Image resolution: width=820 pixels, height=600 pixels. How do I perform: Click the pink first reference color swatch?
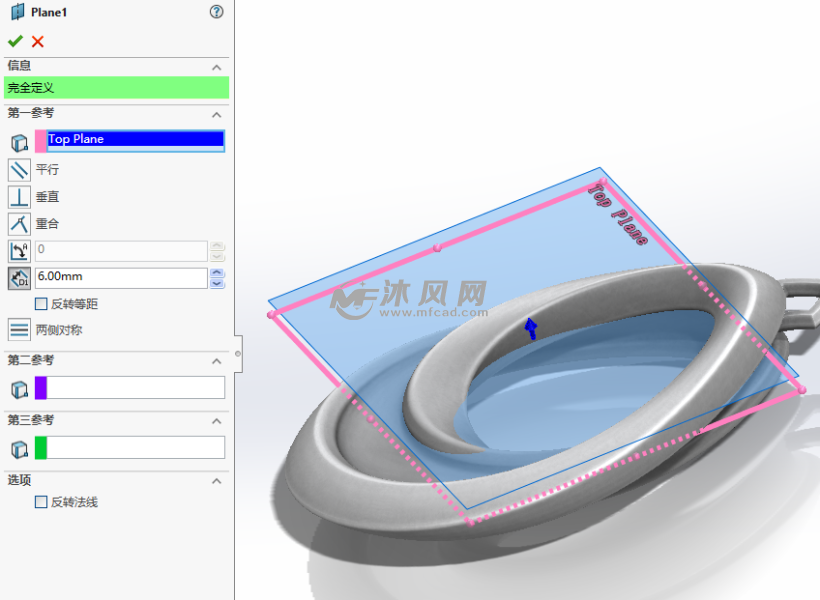point(41,141)
